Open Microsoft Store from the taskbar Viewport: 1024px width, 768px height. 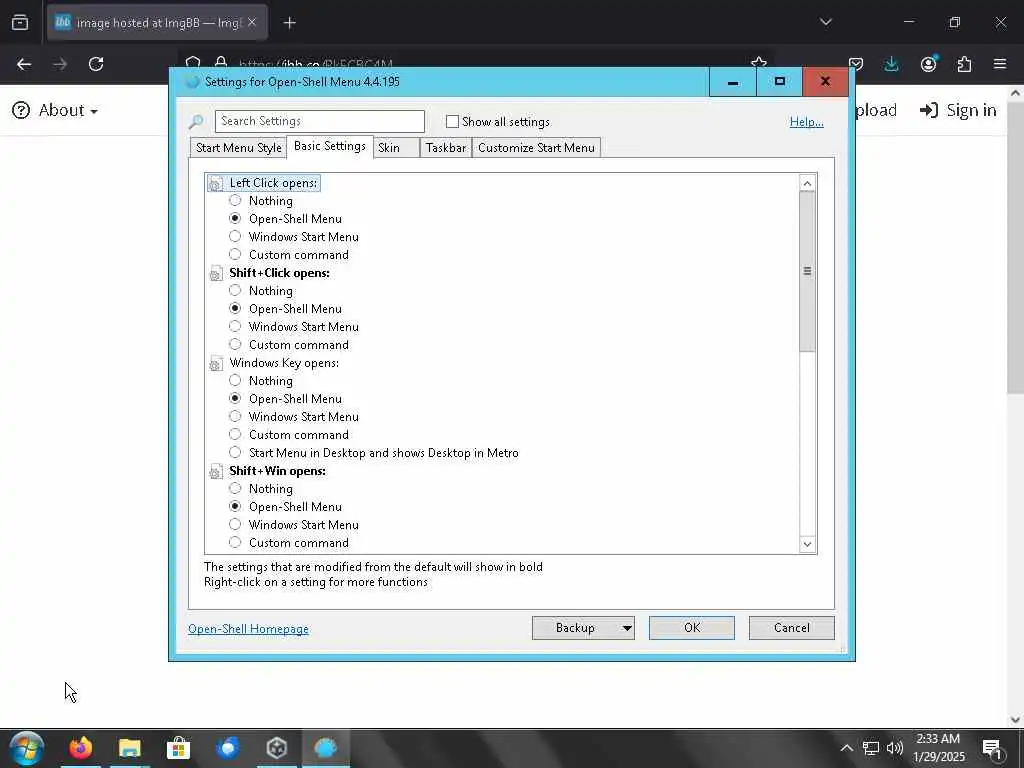pos(178,748)
